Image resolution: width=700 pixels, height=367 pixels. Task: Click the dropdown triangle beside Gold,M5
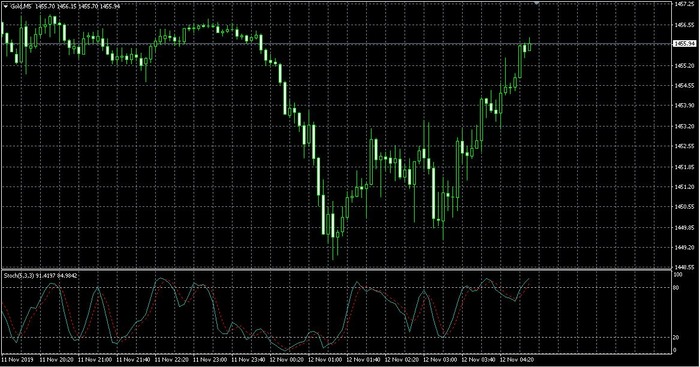click(x=6, y=7)
